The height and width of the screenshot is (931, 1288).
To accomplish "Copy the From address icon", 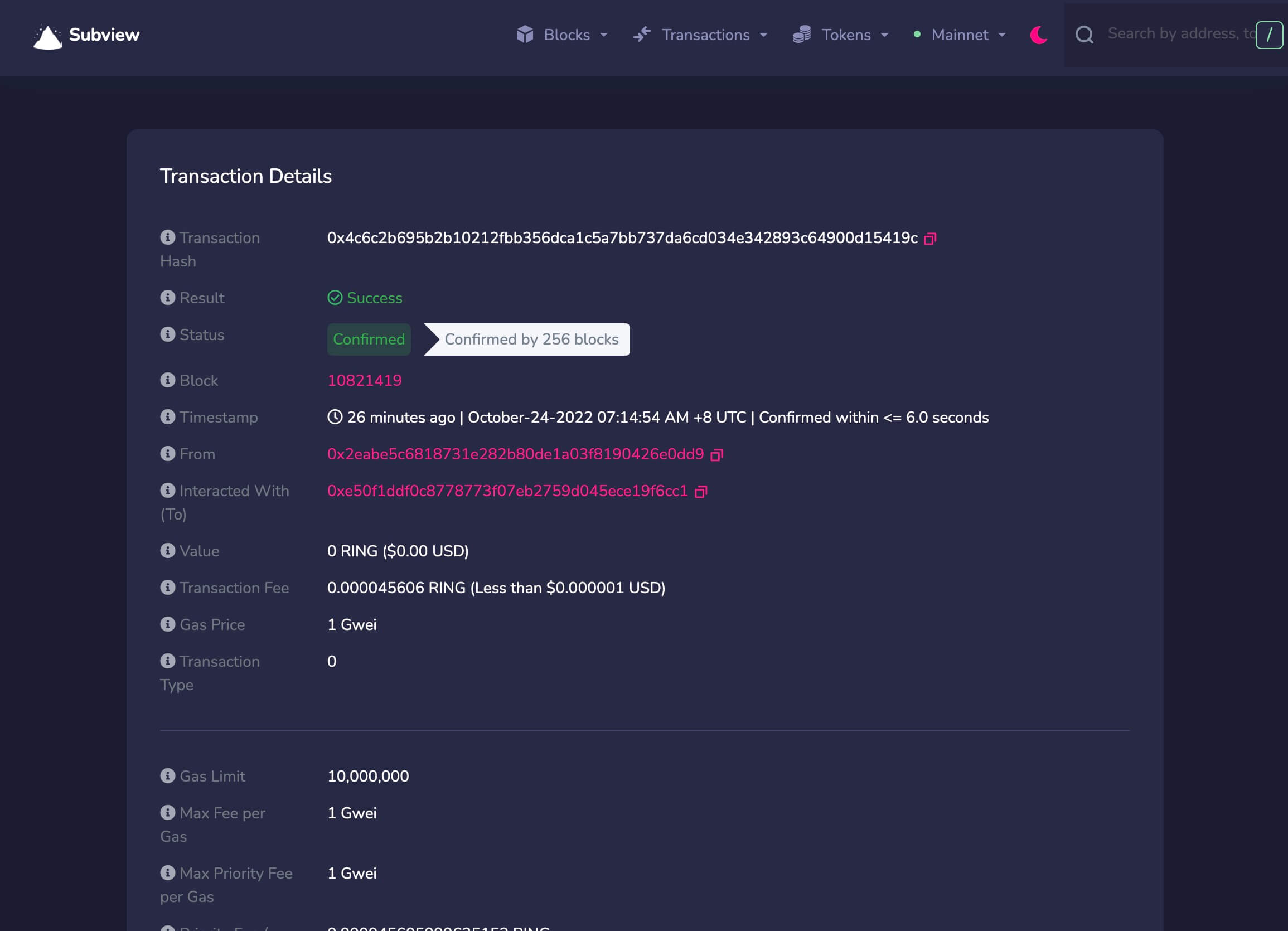I will click(716, 455).
